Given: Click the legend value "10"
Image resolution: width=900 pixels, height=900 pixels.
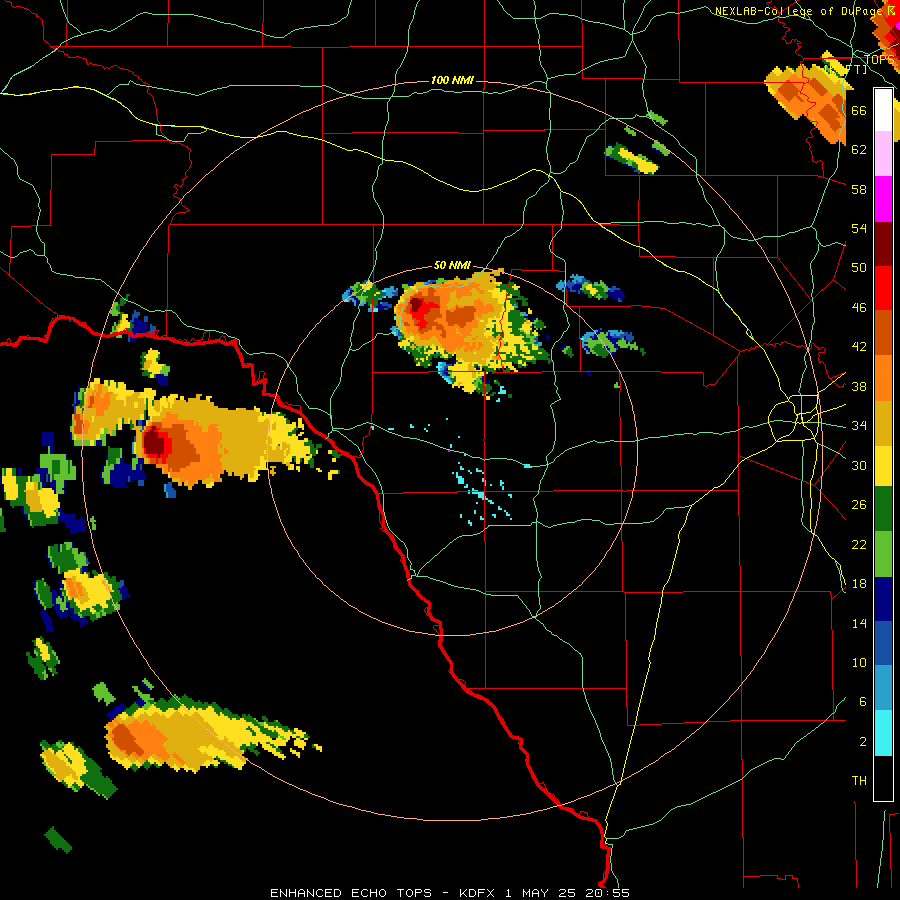Looking at the screenshot, I should click(x=859, y=663).
